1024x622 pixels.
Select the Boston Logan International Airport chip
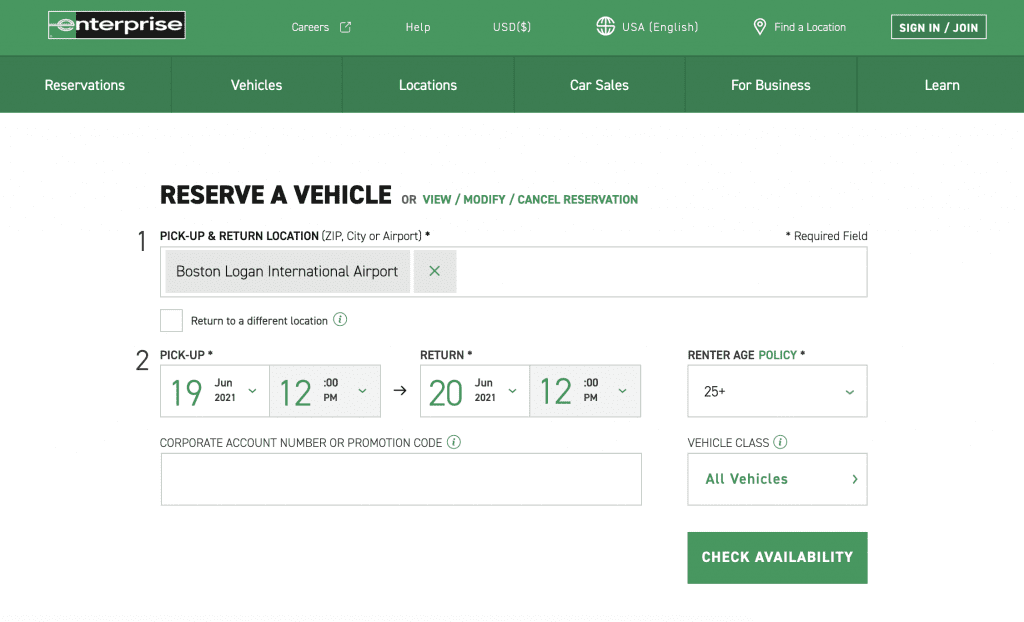pyautogui.click(x=287, y=271)
